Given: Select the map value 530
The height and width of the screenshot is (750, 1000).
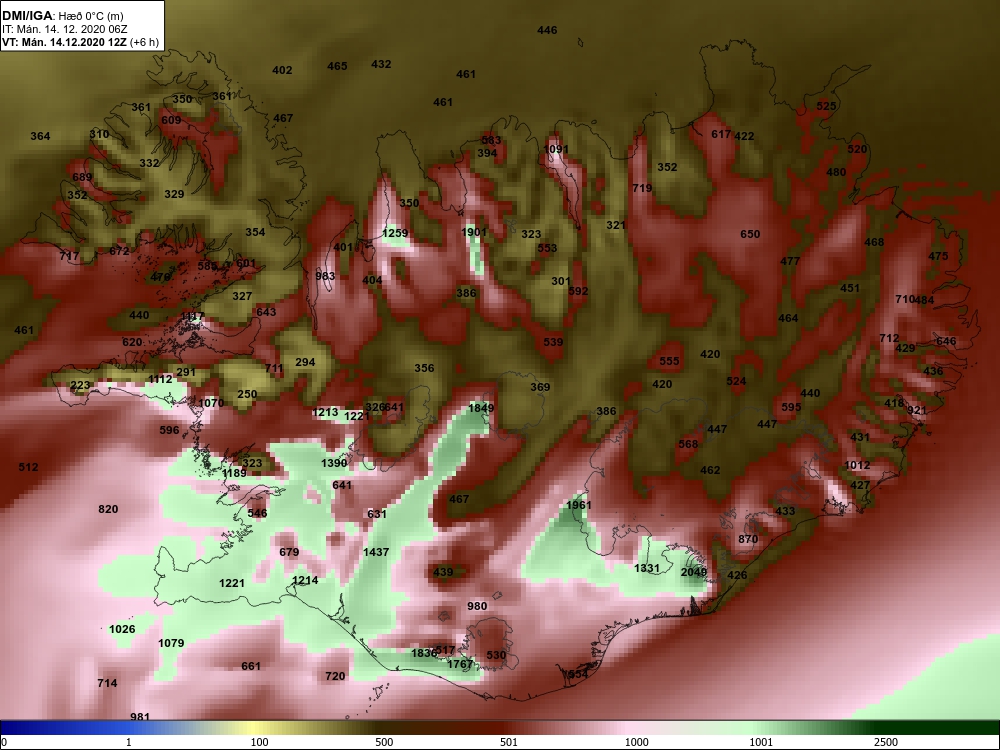Looking at the screenshot, I should pyautogui.click(x=496, y=655).
